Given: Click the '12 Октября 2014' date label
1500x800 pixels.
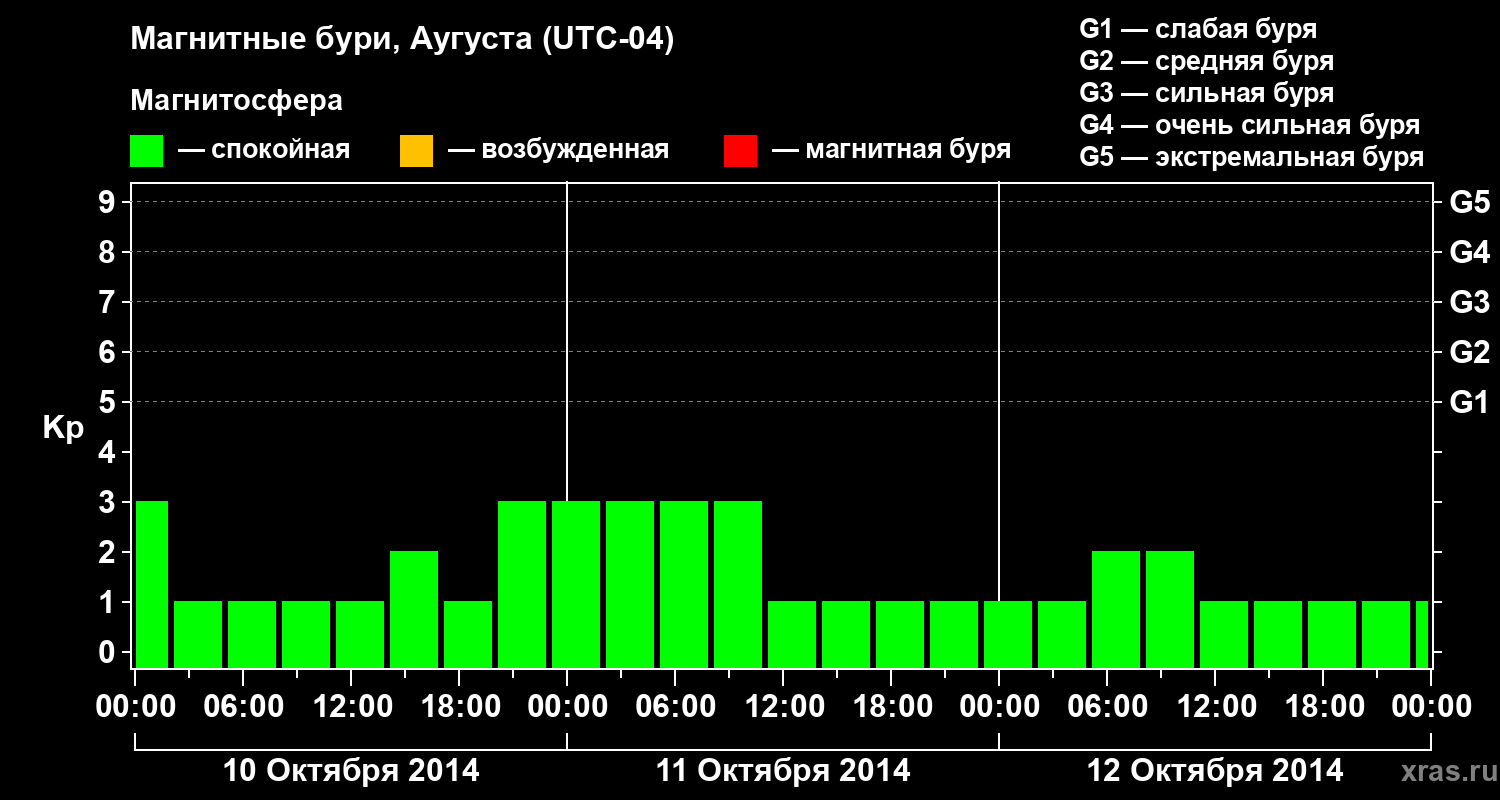Looking at the screenshot, I should [x=1215, y=771].
